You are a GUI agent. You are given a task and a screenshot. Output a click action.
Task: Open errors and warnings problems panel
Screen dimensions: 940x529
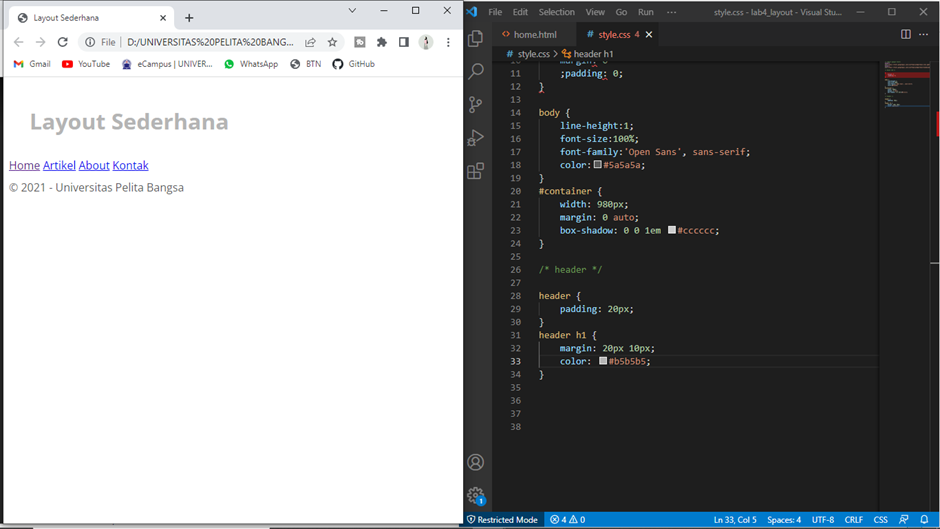point(567,520)
